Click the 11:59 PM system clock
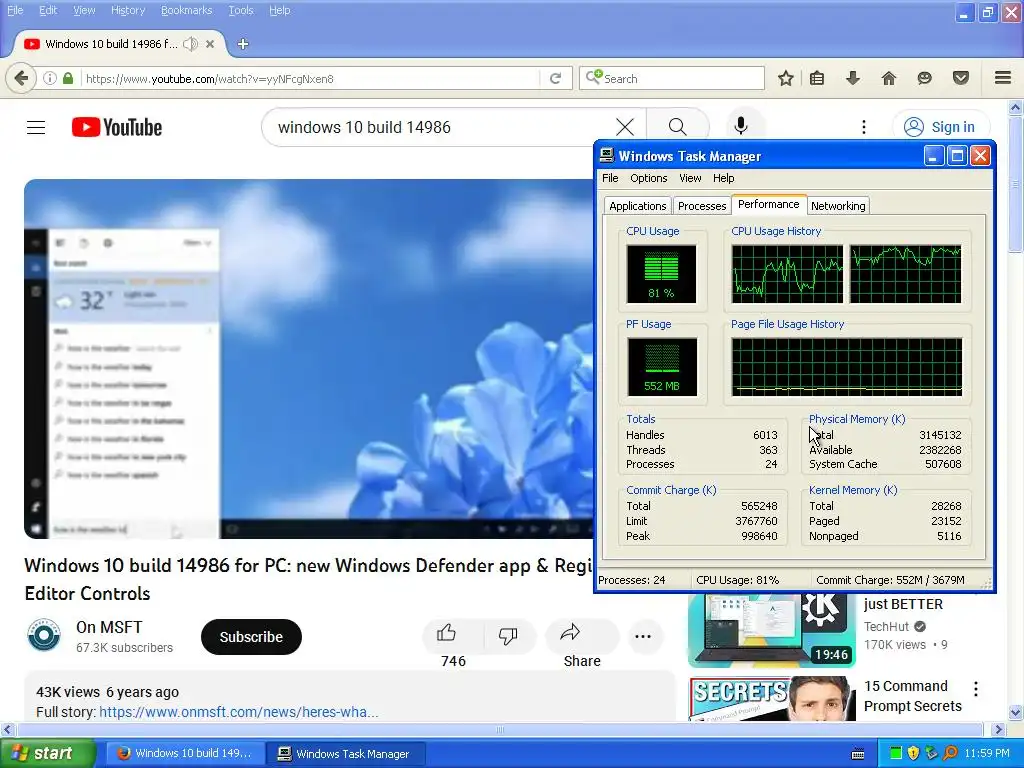 pos(986,753)
